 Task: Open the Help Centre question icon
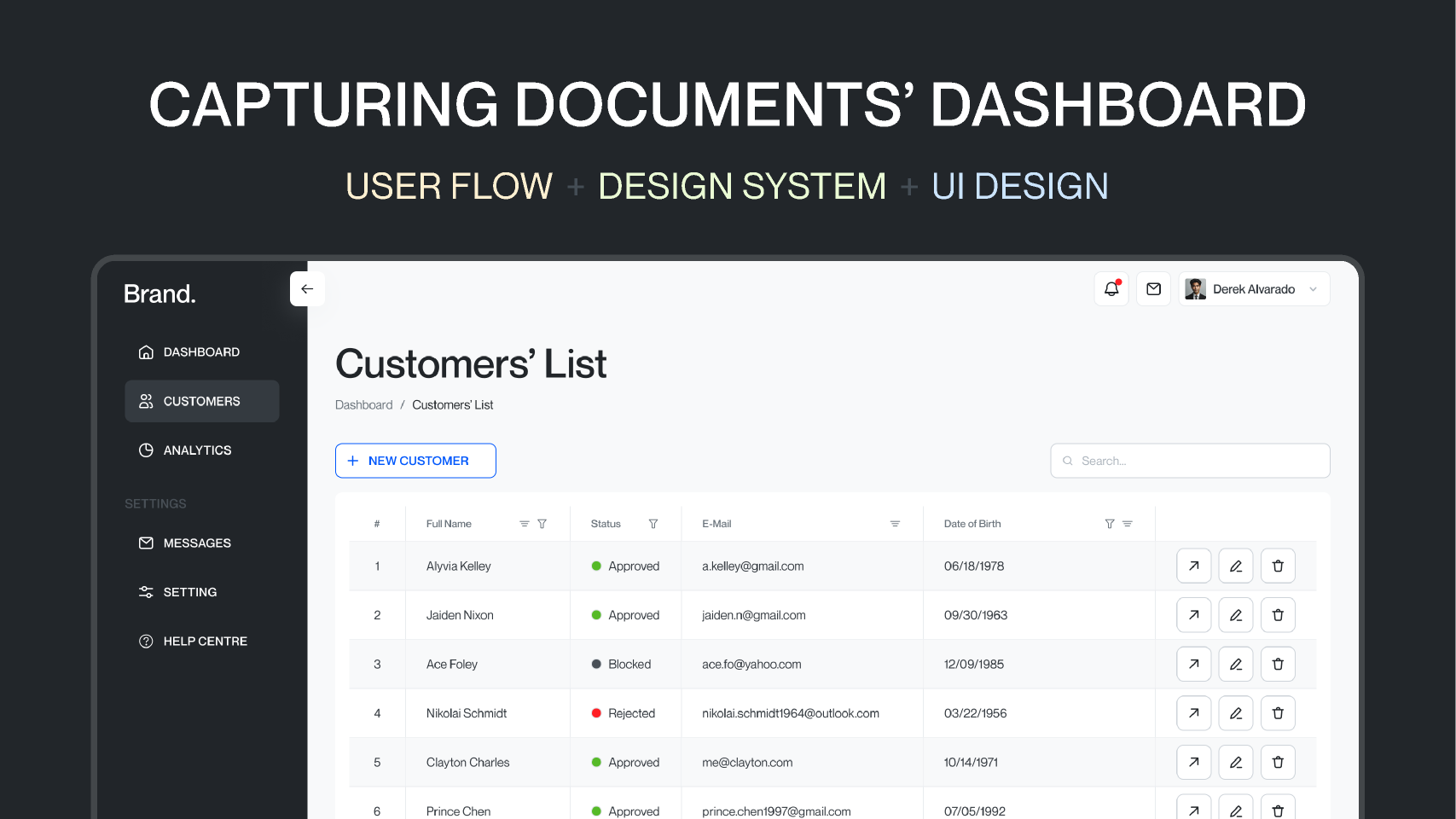click(146, 641)
